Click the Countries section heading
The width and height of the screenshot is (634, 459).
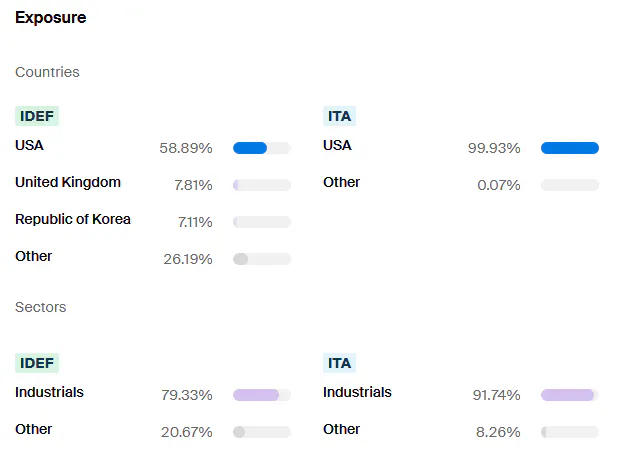pyautogui.click(x=47, y=72)
